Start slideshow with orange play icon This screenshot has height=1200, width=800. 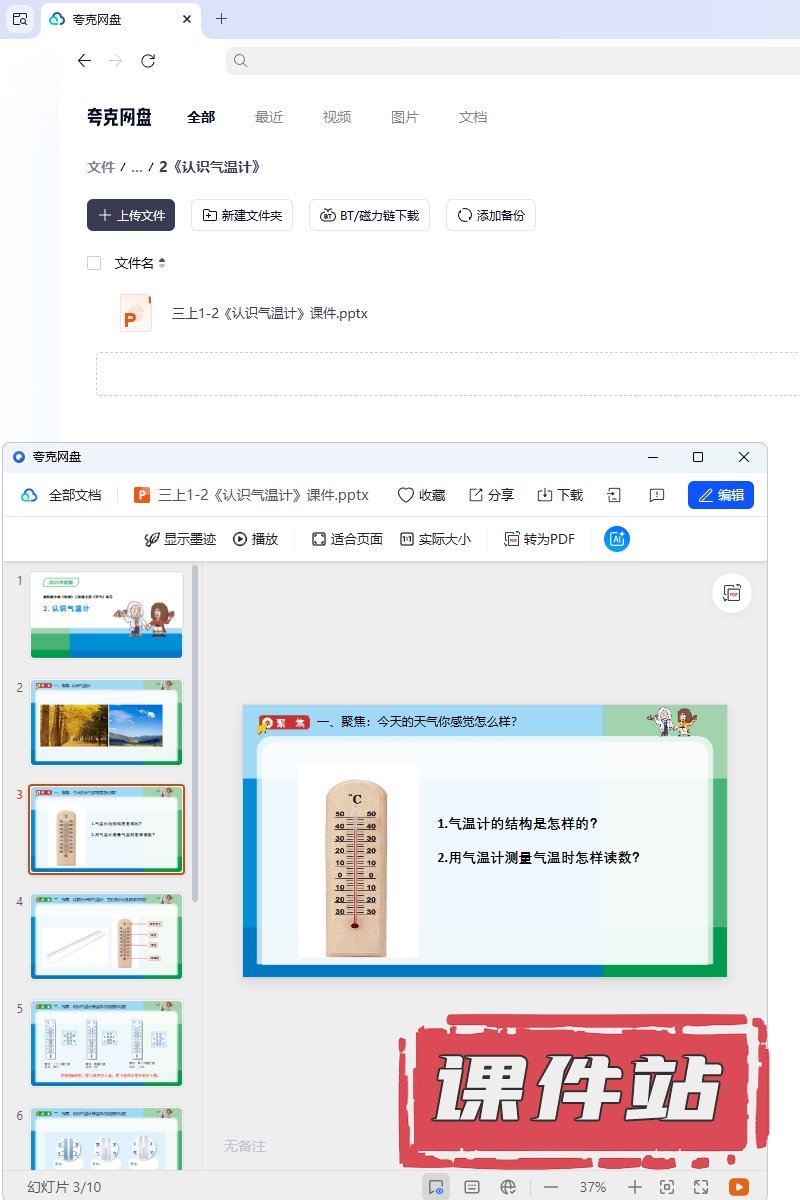738,1187
